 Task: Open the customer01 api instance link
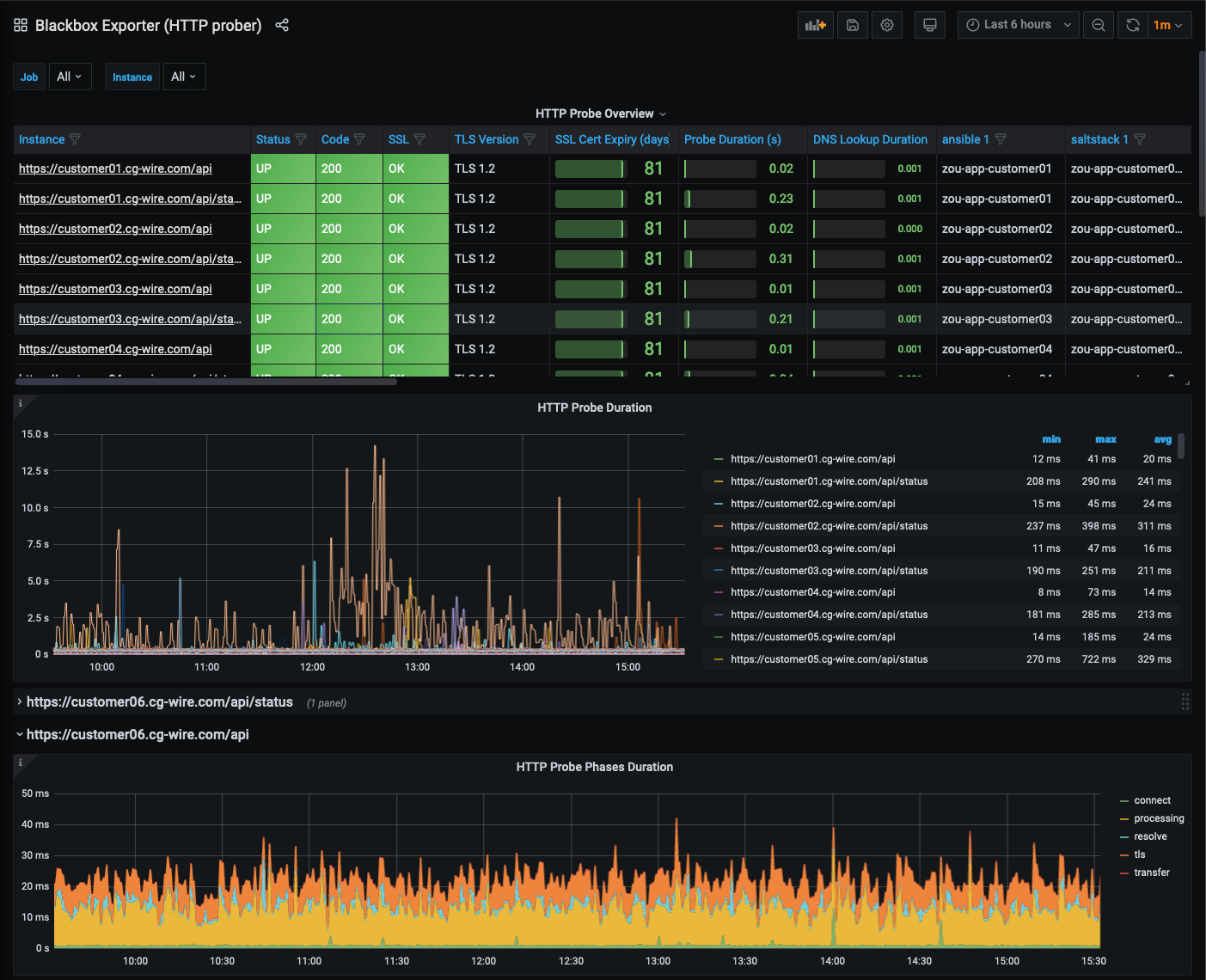click(x=115, y=168)
